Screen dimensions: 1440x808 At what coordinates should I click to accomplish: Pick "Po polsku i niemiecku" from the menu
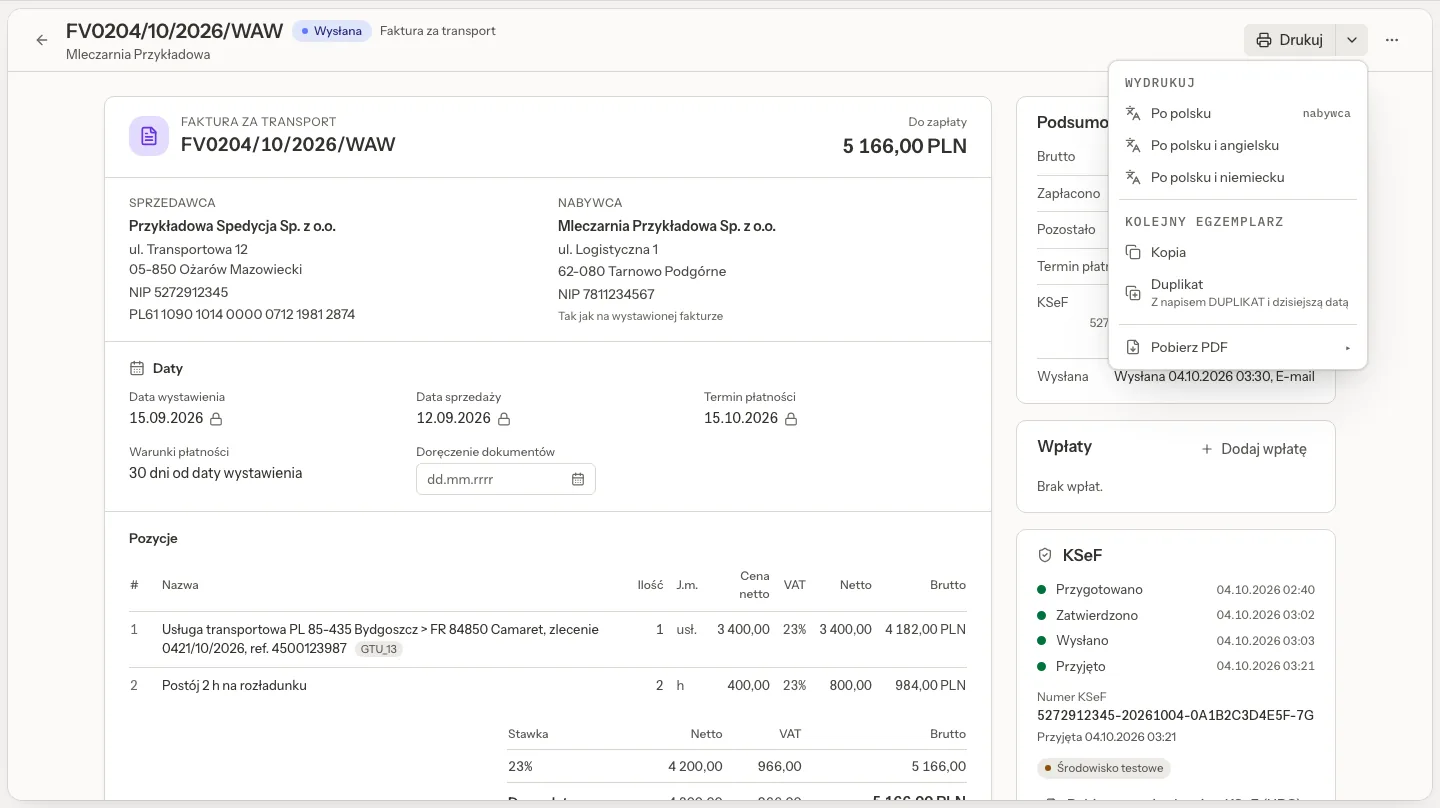coord(1238,177)
